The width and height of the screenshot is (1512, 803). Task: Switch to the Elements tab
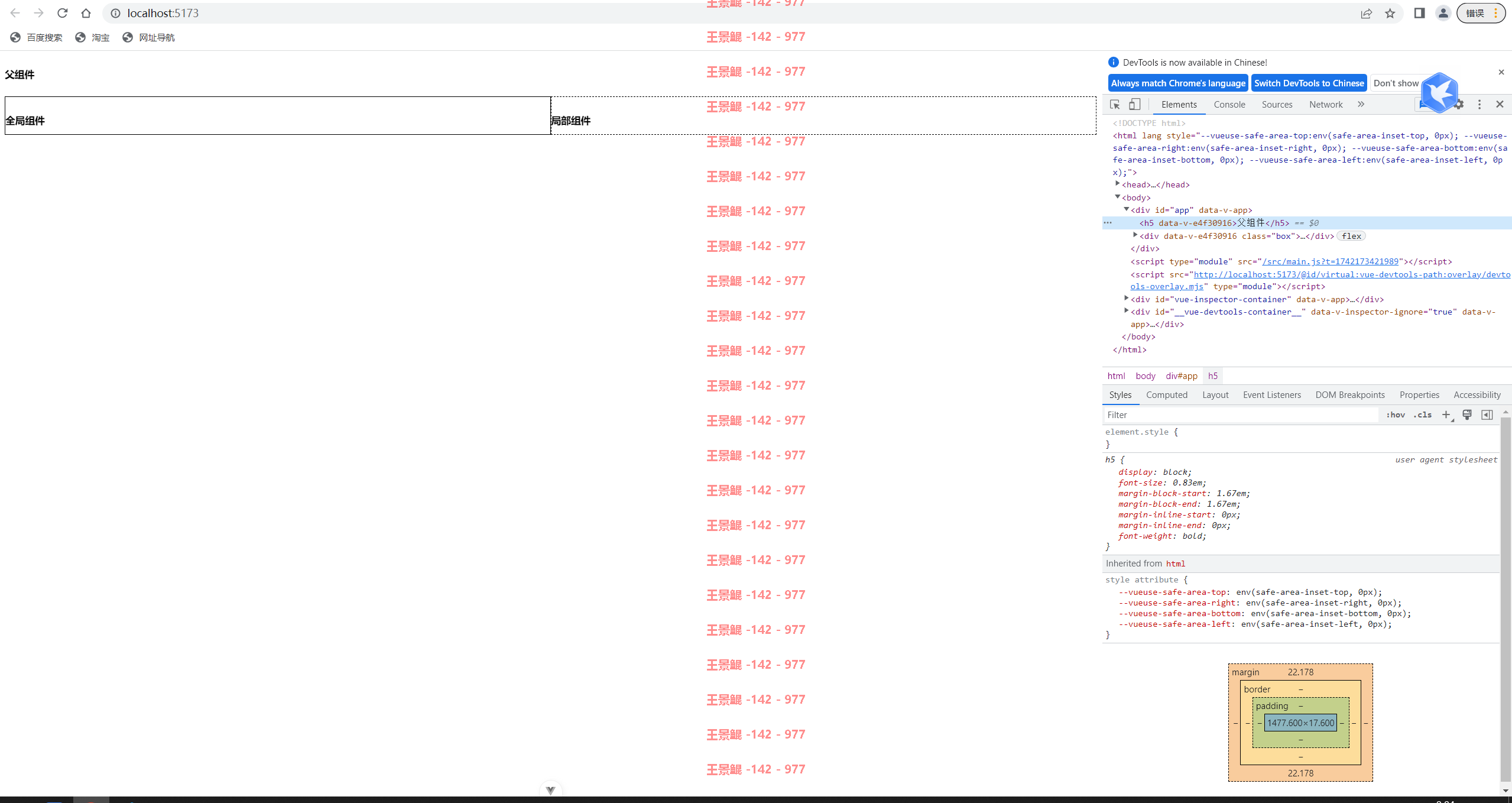[1179, 104]
